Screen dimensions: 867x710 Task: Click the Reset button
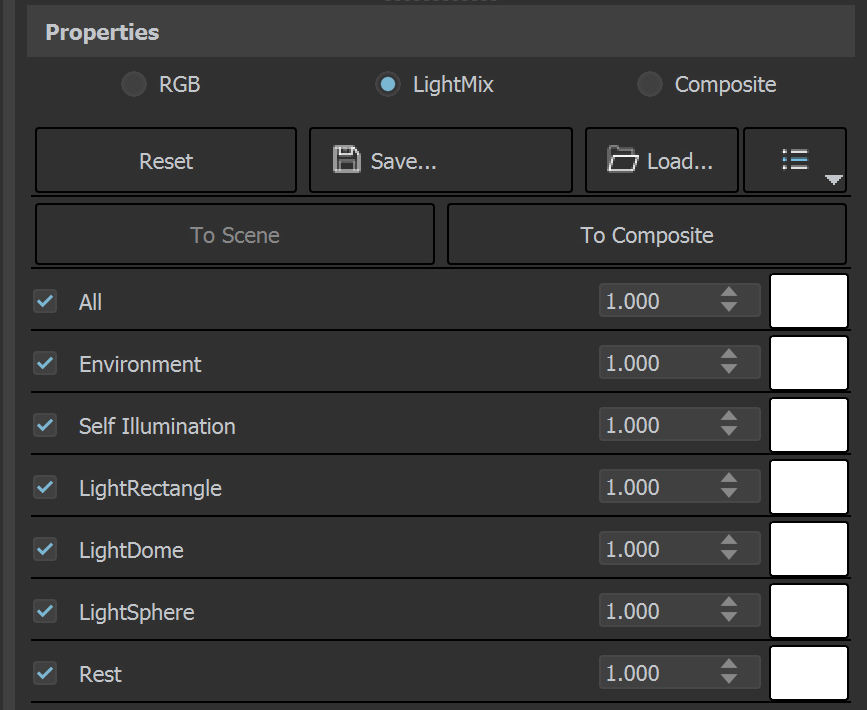[x=166, y=160]
